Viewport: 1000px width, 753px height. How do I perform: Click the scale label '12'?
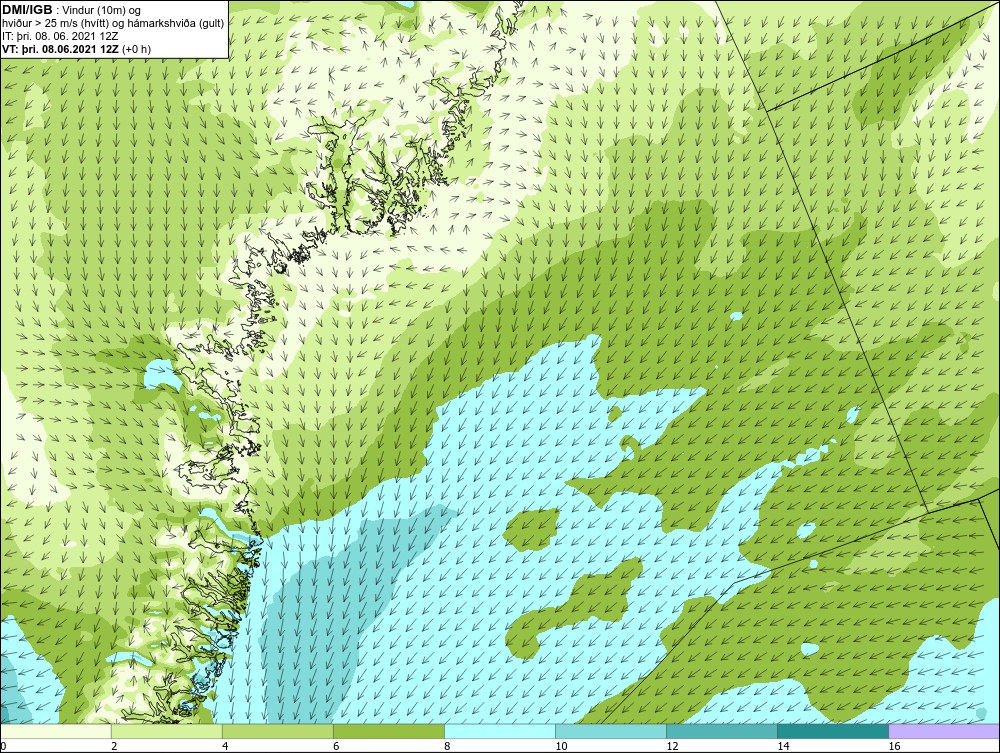tap(672, 747)
